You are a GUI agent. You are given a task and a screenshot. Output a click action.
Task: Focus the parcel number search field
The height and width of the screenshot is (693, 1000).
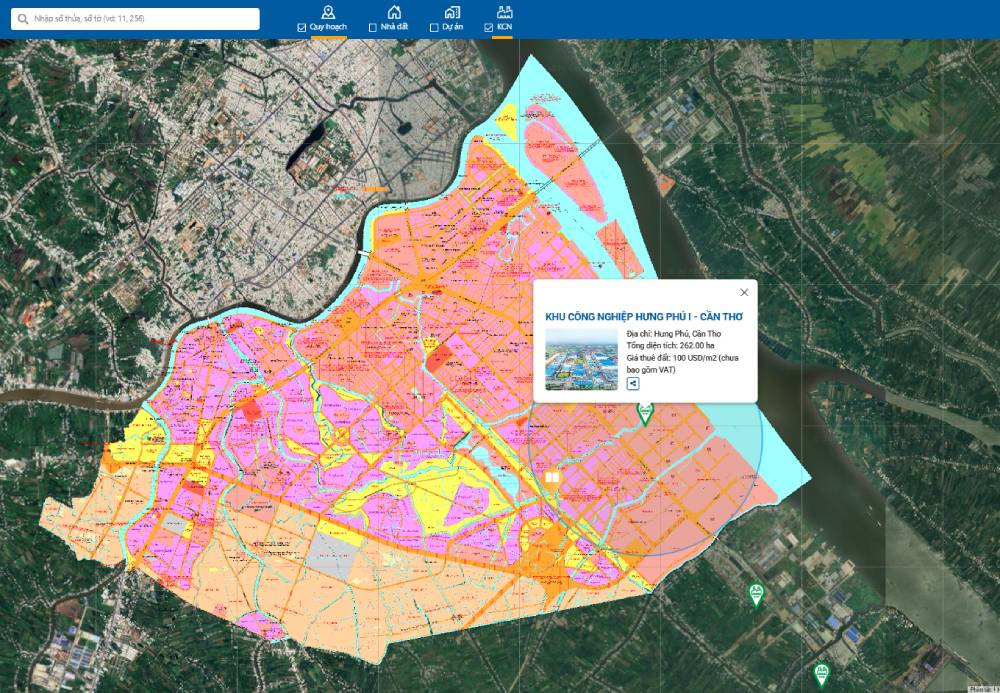140,19
